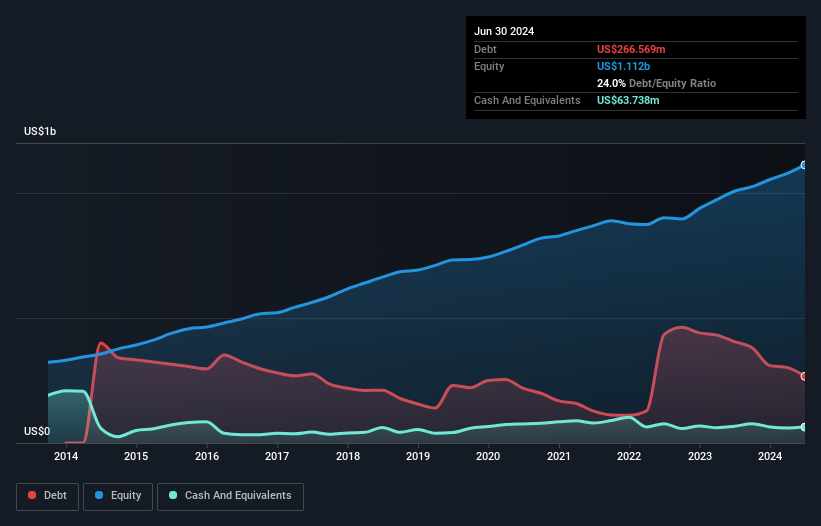821x526 pixels.
Task: Click the 2016 x-axis label
Action: 207,456
